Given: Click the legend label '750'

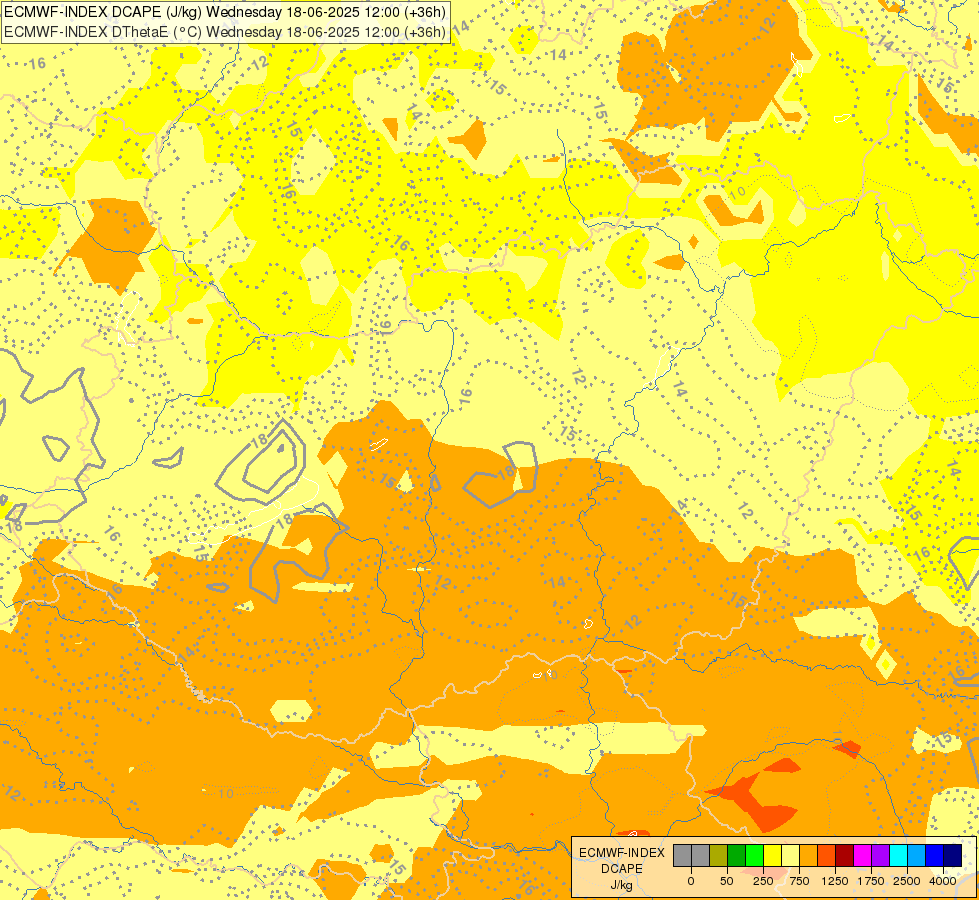Looking at the screenshot, I should tap(799, 881).
